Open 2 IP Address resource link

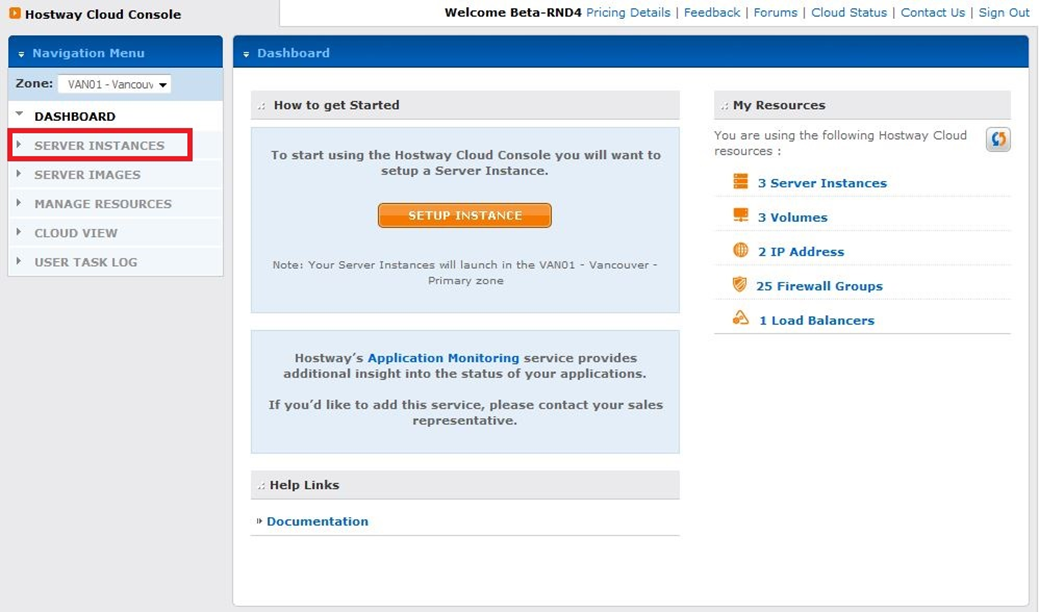[801, 252]
